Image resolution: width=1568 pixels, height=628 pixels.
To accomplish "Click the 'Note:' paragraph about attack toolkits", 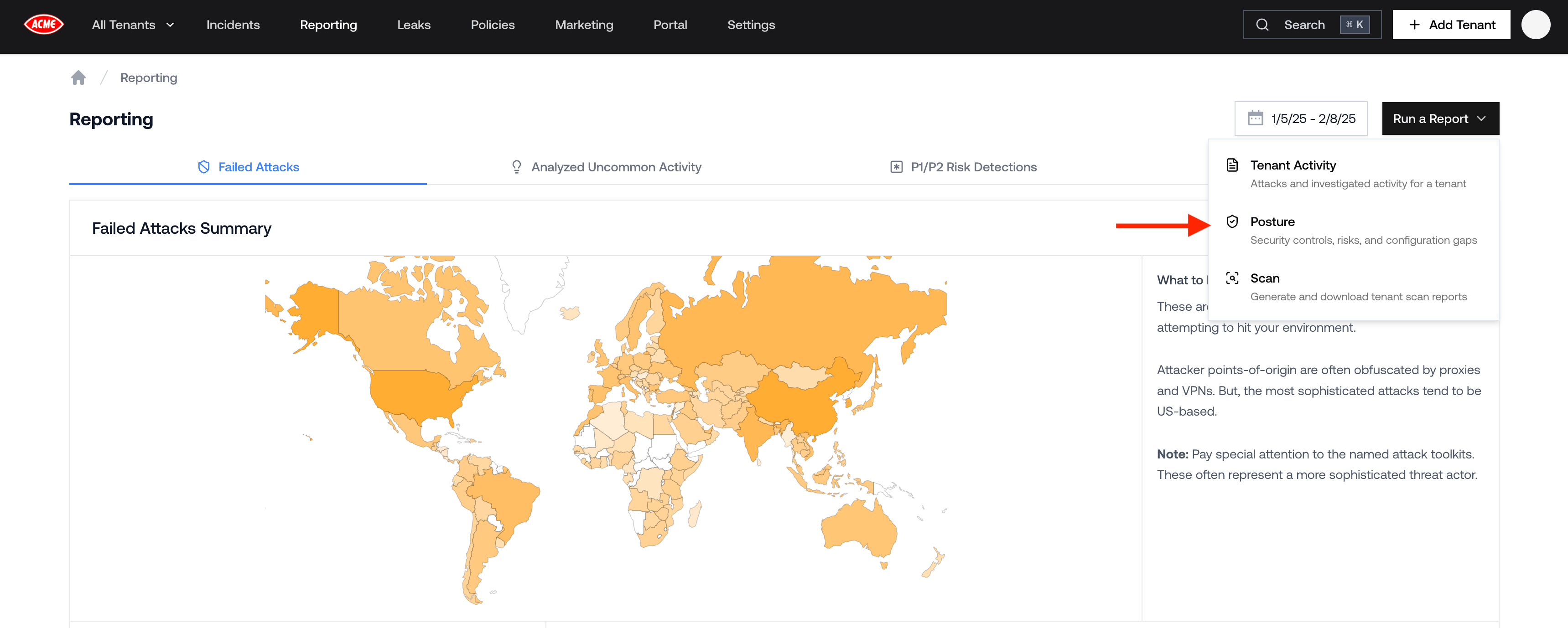I will click(1317, 464).
